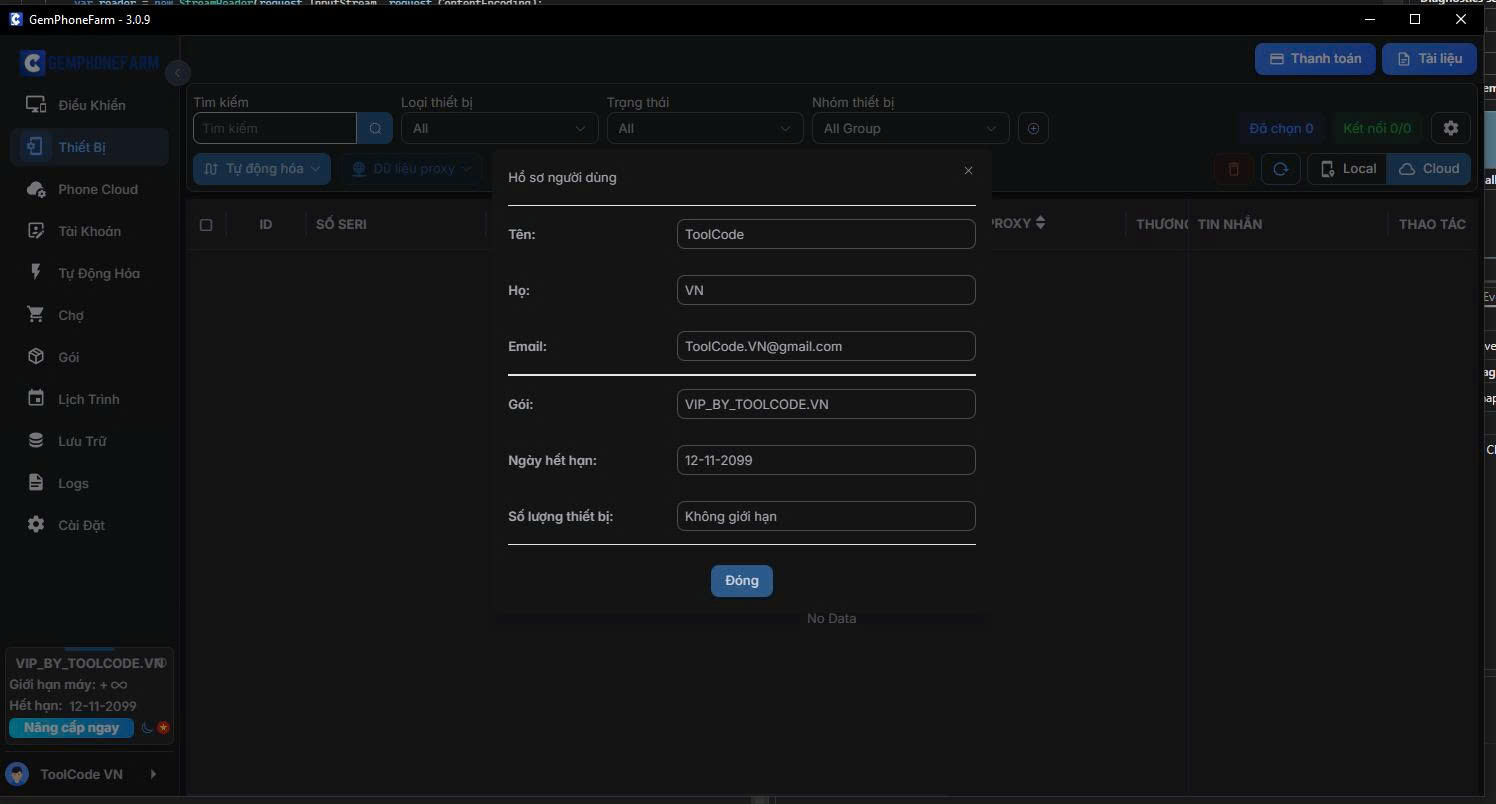The height and width of the screenshot is (804, 1496).
Task: Open the Trạng thái dropdown
Action: tap(705, 128)
